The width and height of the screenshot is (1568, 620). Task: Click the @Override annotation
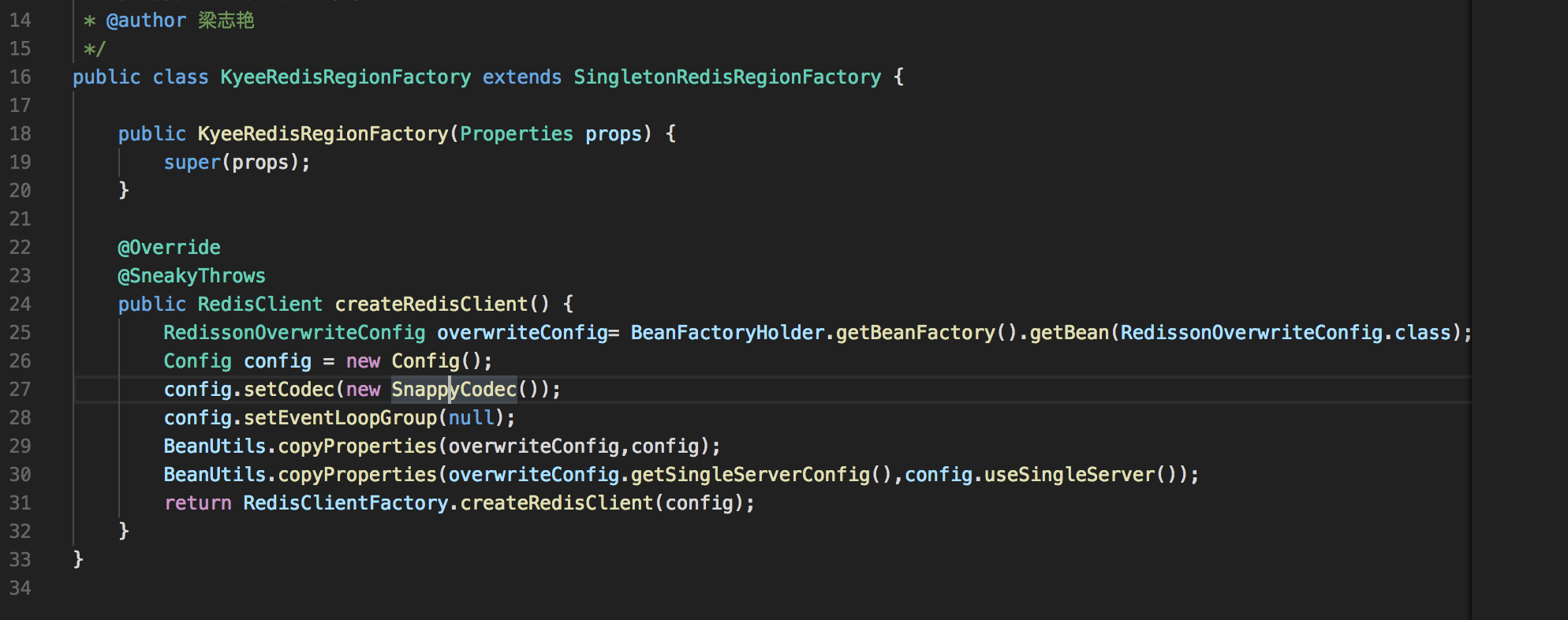pyautogui.click(x=170, y=248)
